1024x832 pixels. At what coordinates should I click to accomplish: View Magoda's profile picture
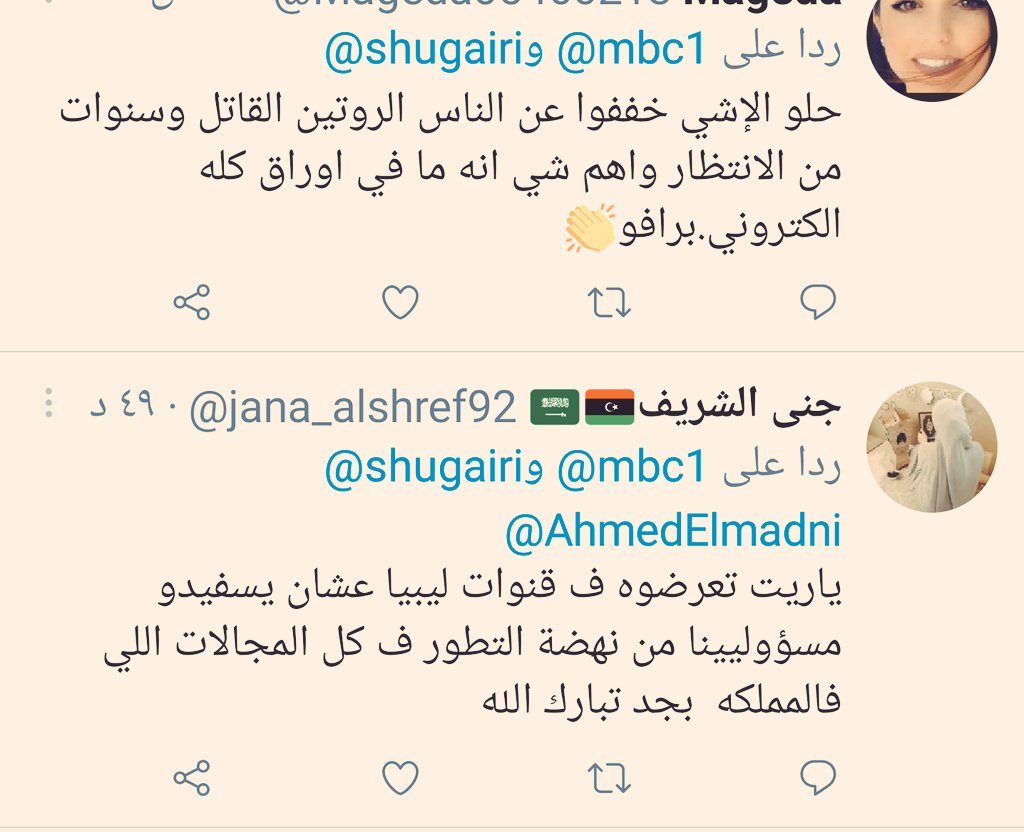click(x=931, y=39)
